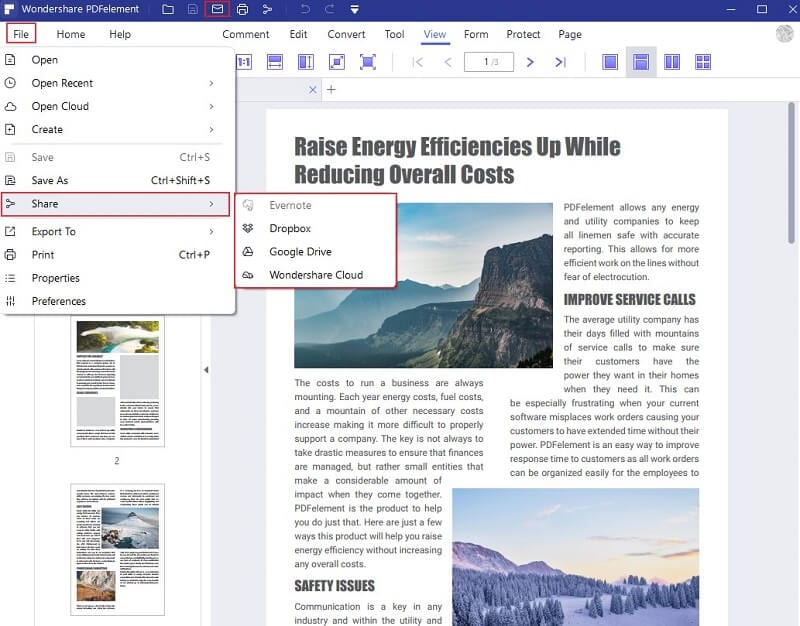Jump to the last page
800x626 pixels.
[x=561, y=62]
